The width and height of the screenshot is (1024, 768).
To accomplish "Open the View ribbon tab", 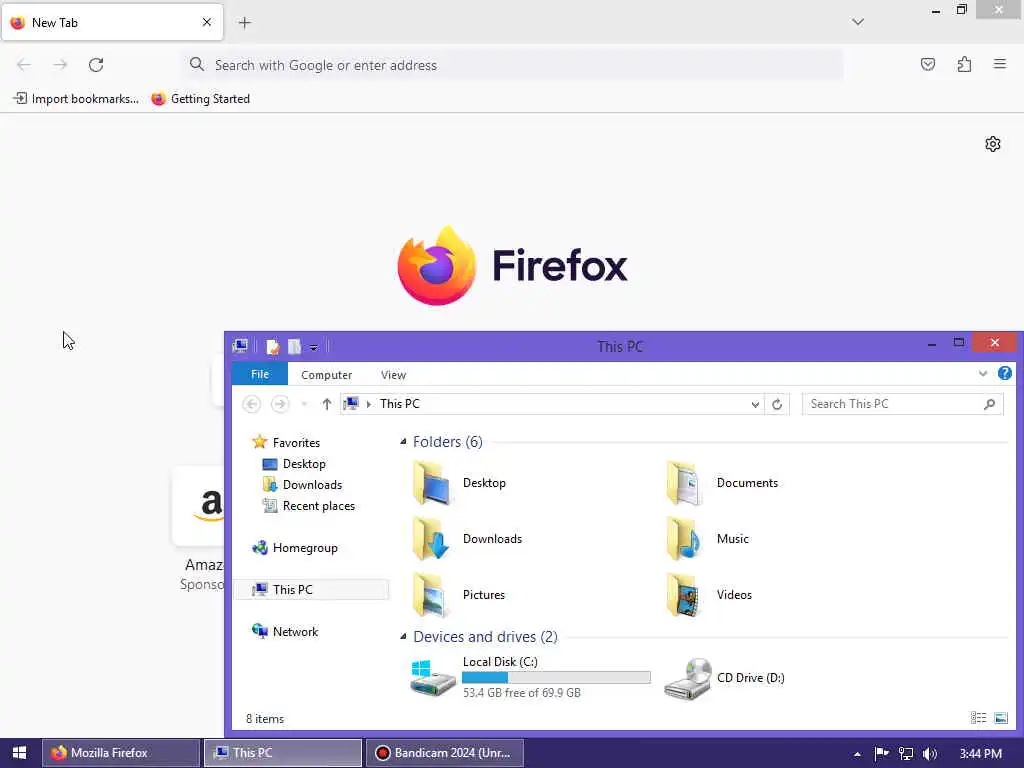I will click(393, 375).
